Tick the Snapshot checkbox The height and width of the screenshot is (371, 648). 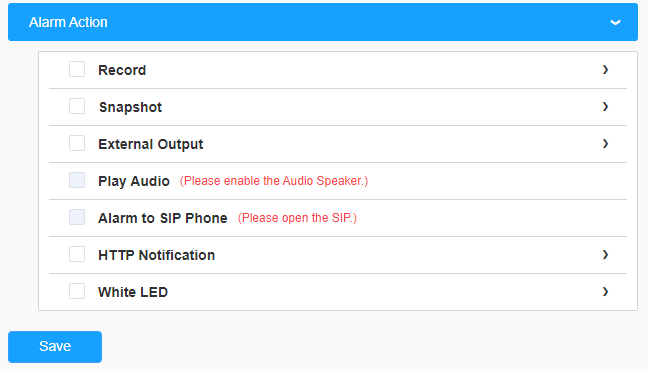tap(77, 106)
